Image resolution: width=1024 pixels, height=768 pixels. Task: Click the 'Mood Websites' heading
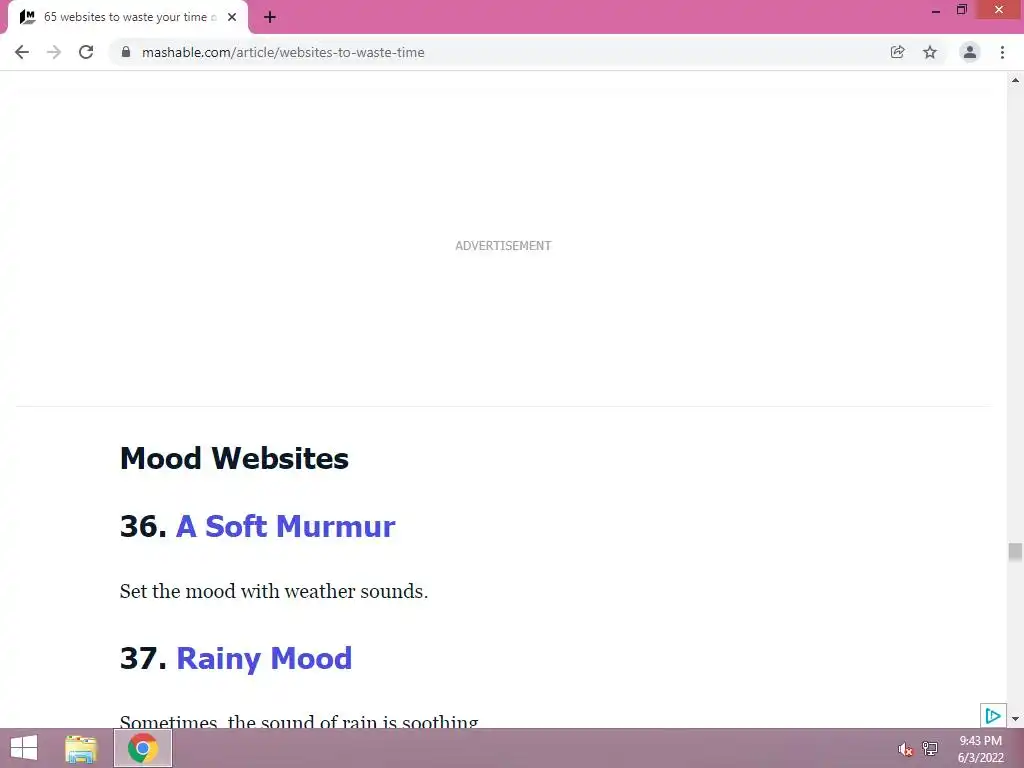[234, 458]
